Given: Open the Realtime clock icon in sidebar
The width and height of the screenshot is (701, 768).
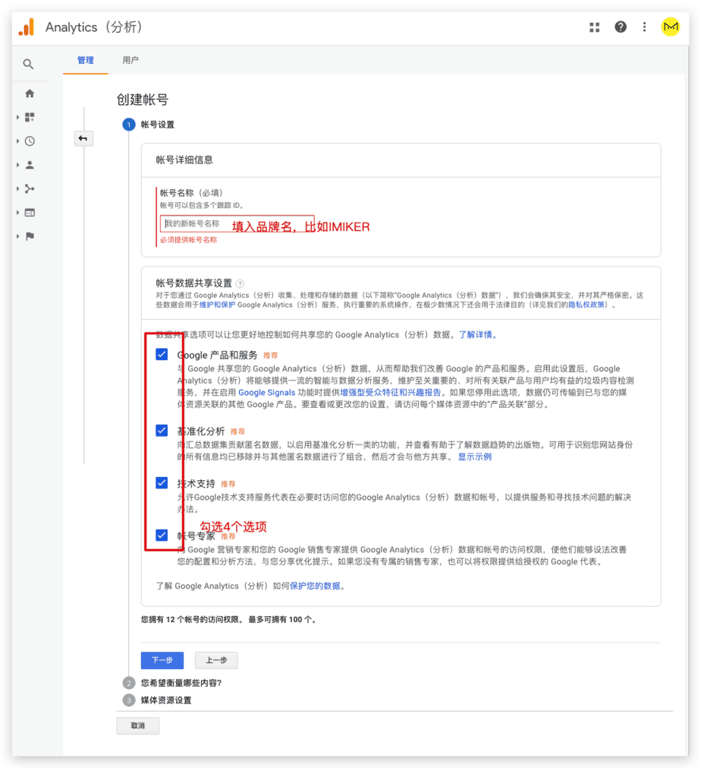Looking at the screenshot, I should (30, 141).
